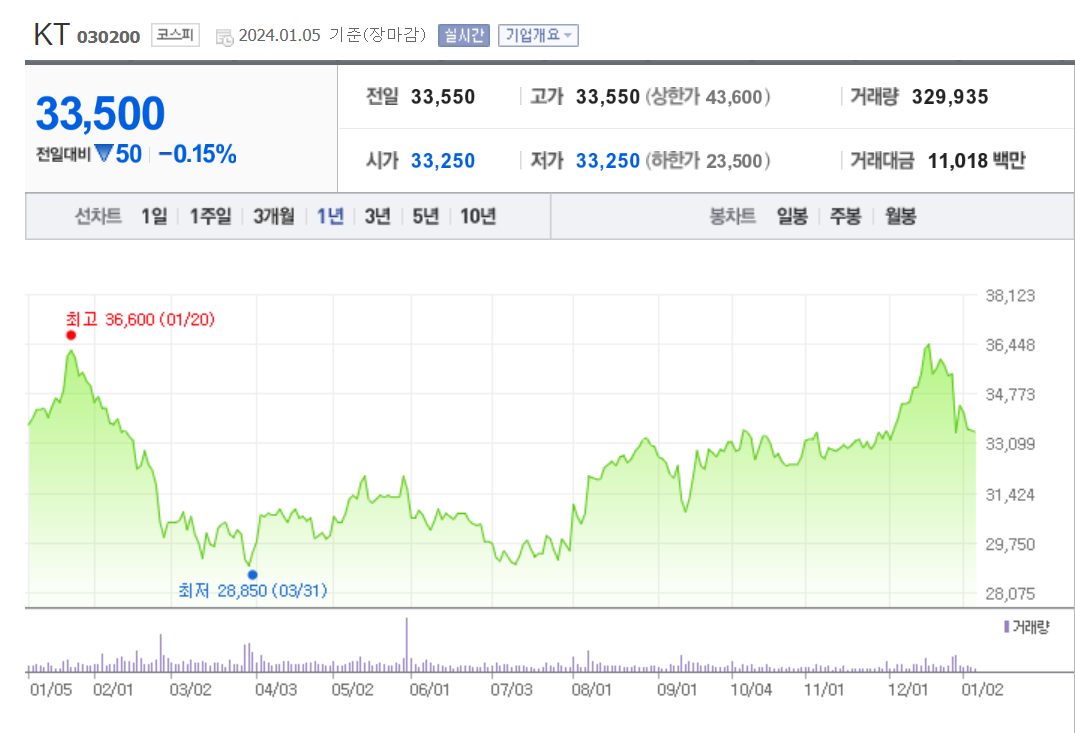Click the 09/01 x-axis date label
This screenshot has width=1075, height=733.
(677, 689)
